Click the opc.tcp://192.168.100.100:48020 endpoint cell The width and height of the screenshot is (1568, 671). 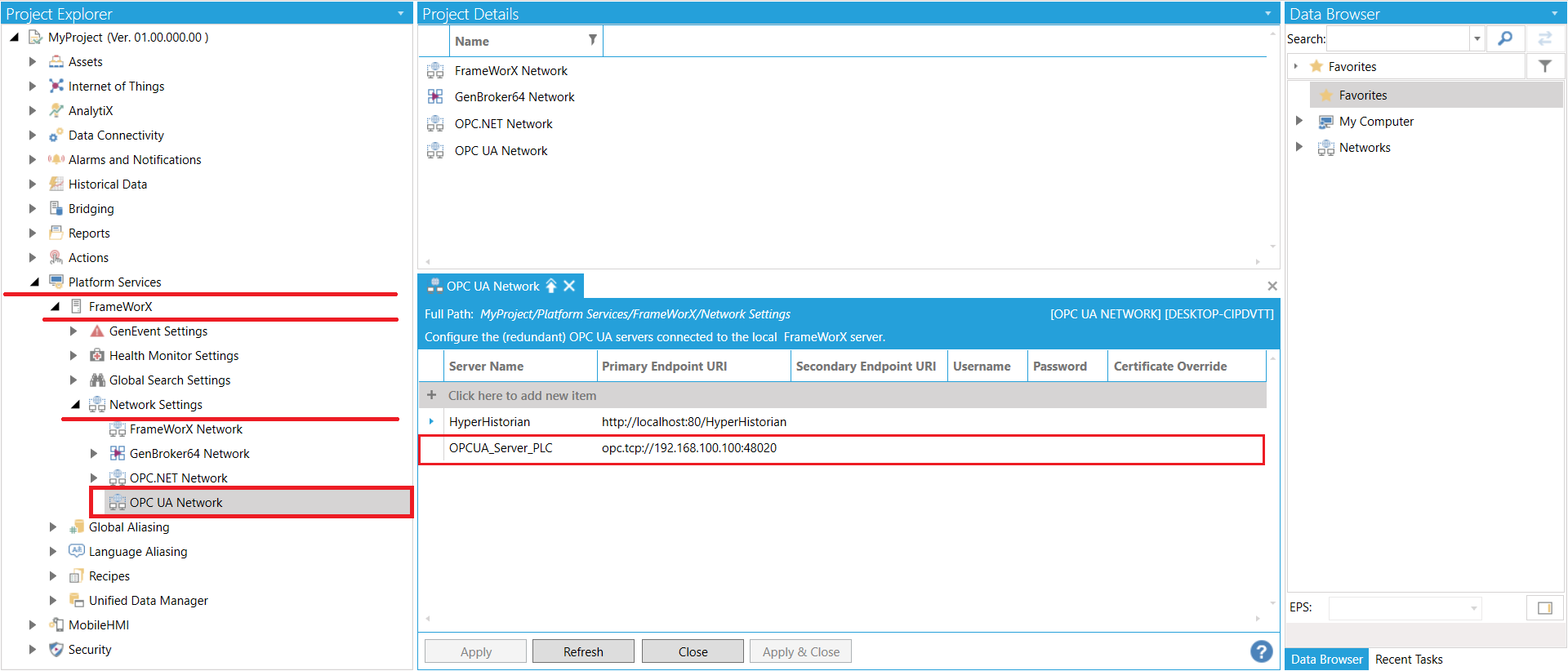pyautogui.click(x=689, y=448)
